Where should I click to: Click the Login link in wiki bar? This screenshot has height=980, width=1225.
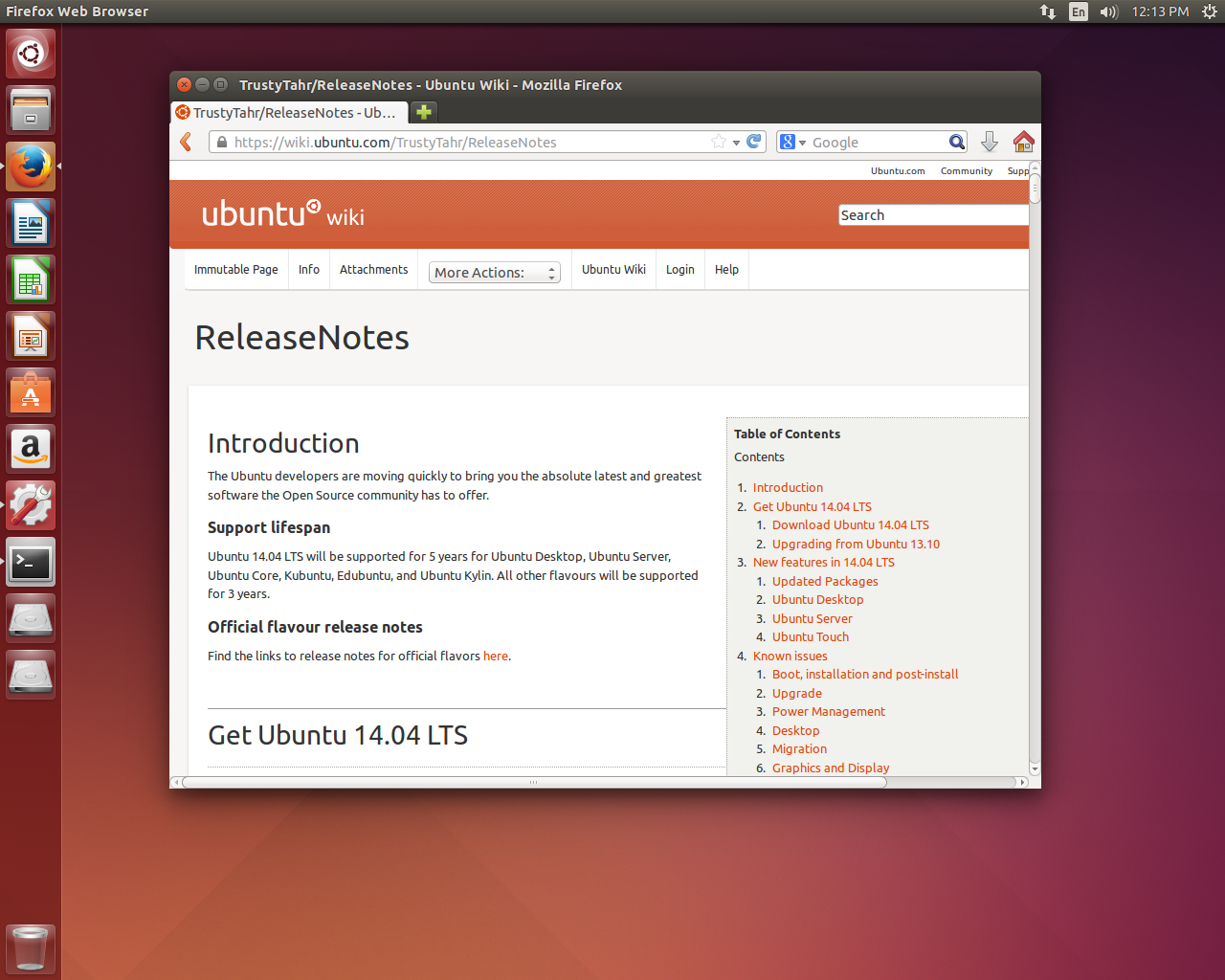[x=680, y=270]
